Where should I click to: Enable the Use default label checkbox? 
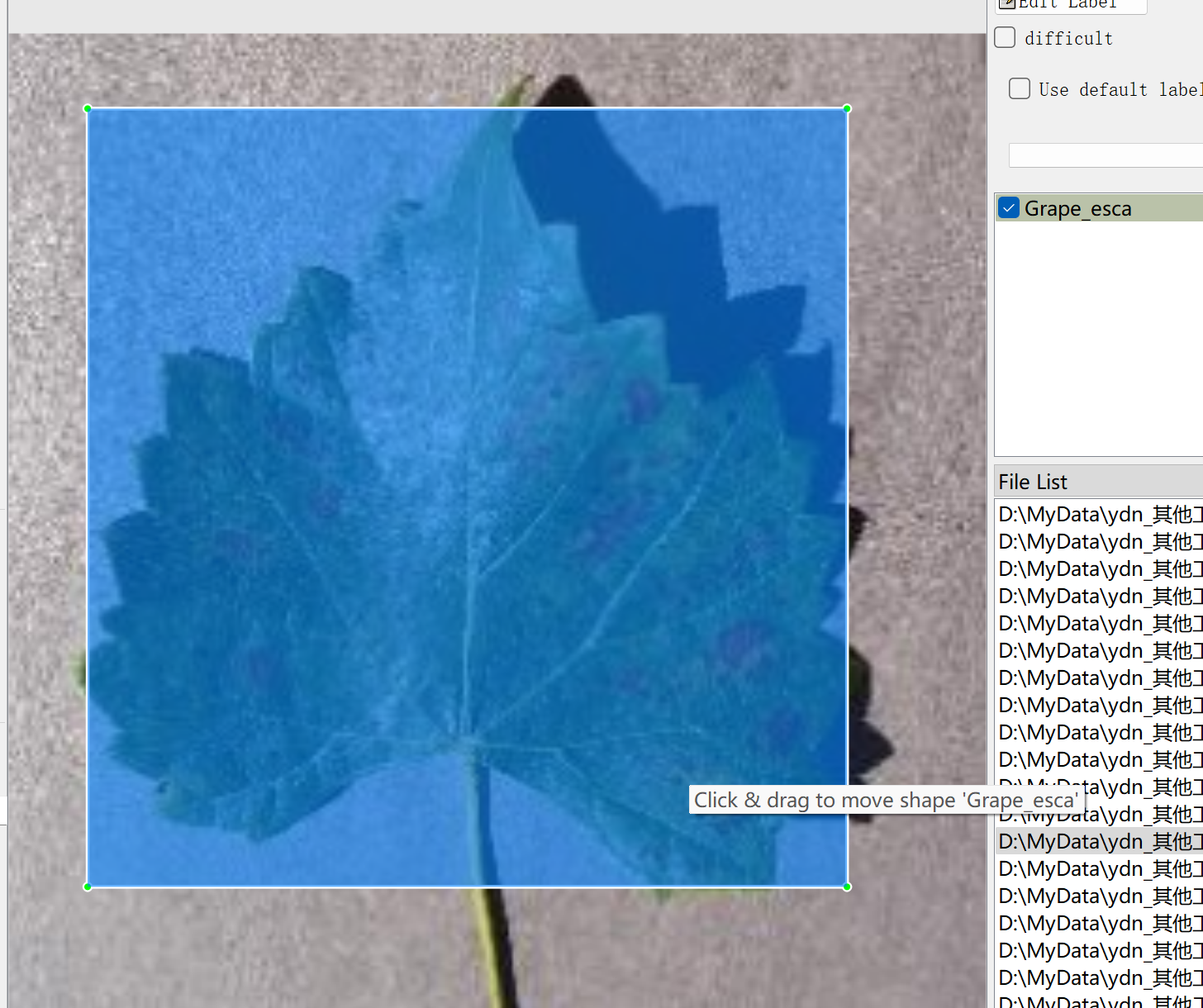point(1020,88)
